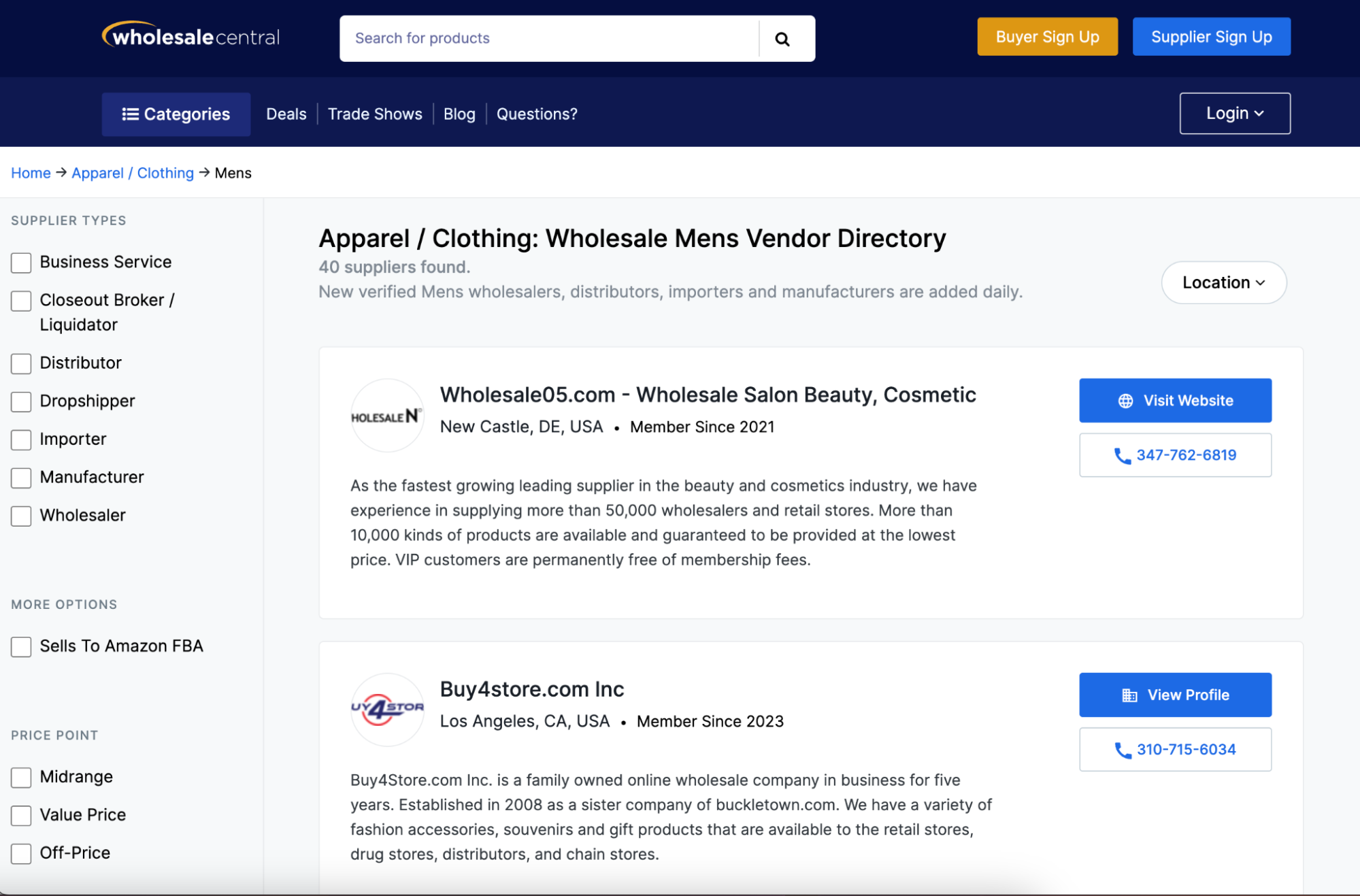
Task: Expand the Location dropdown filter
Action: 1223,282
